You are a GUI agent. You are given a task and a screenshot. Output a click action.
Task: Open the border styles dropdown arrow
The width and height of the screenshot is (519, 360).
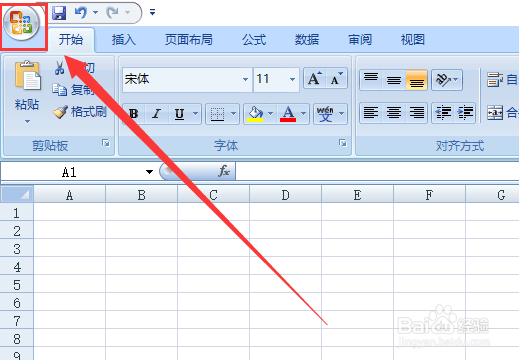tap(234, 114)
